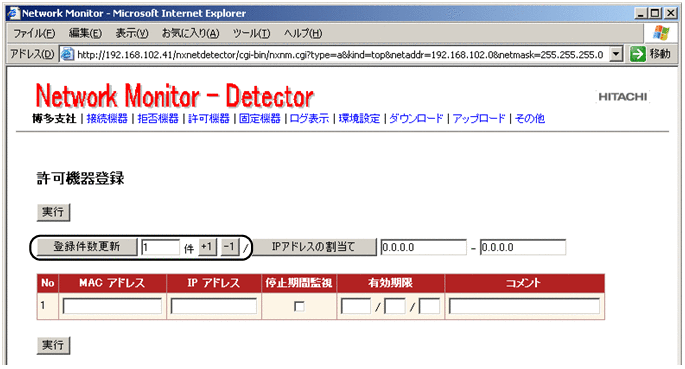Click the MAC アドレス field in row 1
685x369 pixels.
click(112, 306)
